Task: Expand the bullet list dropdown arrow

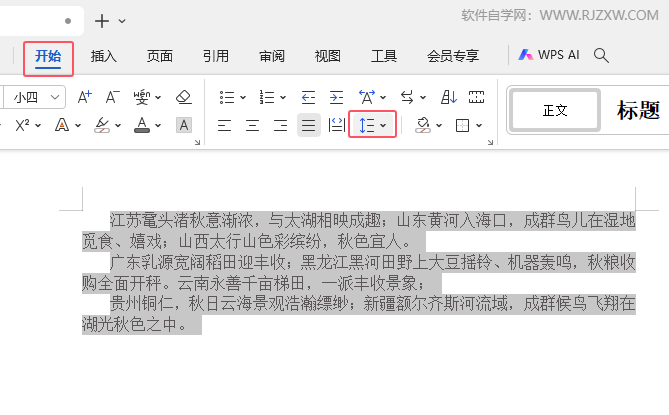Action: 243,98
